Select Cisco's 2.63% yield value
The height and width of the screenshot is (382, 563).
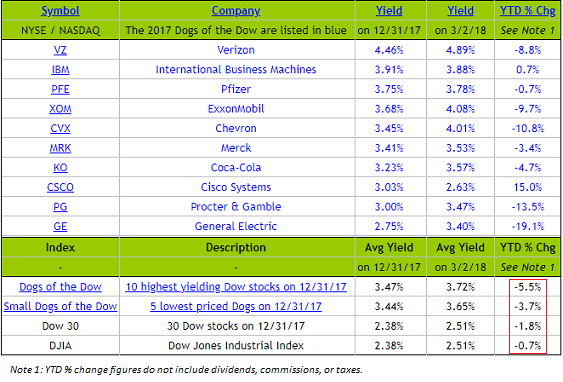click(x=460, y=187)
